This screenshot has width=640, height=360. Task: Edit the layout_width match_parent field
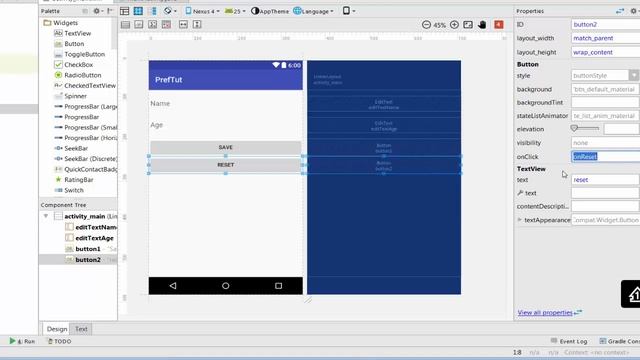click(606, 38)
